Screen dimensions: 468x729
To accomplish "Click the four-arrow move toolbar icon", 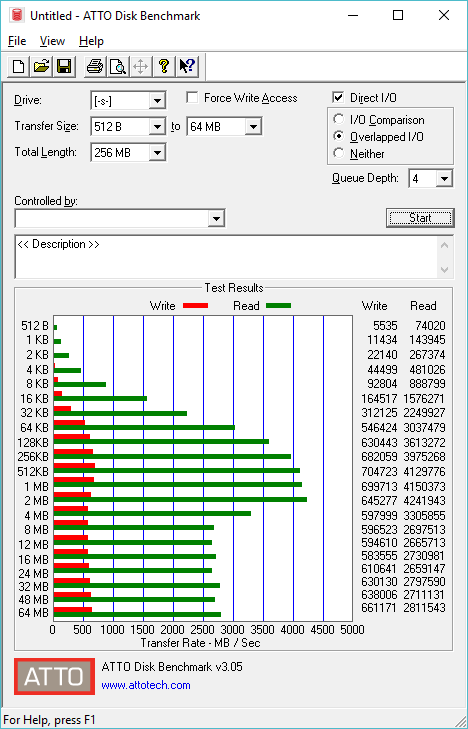I will pyautogui.click(x=140, y=66).
